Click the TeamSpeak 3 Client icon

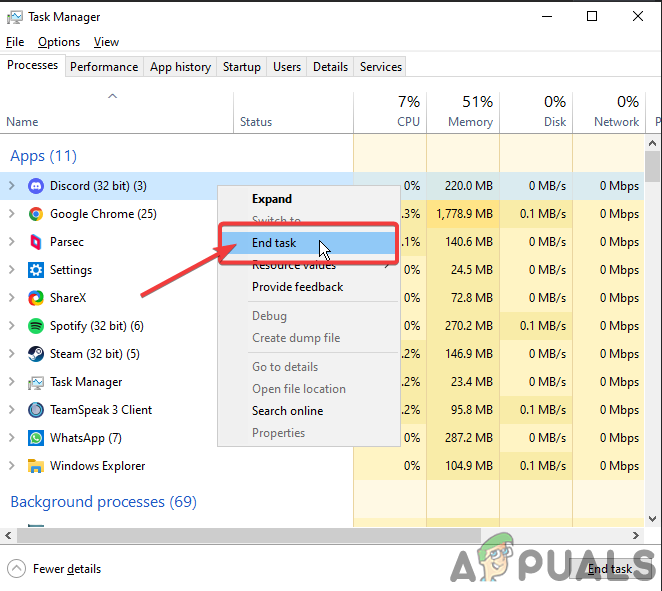tap(36, 410)
